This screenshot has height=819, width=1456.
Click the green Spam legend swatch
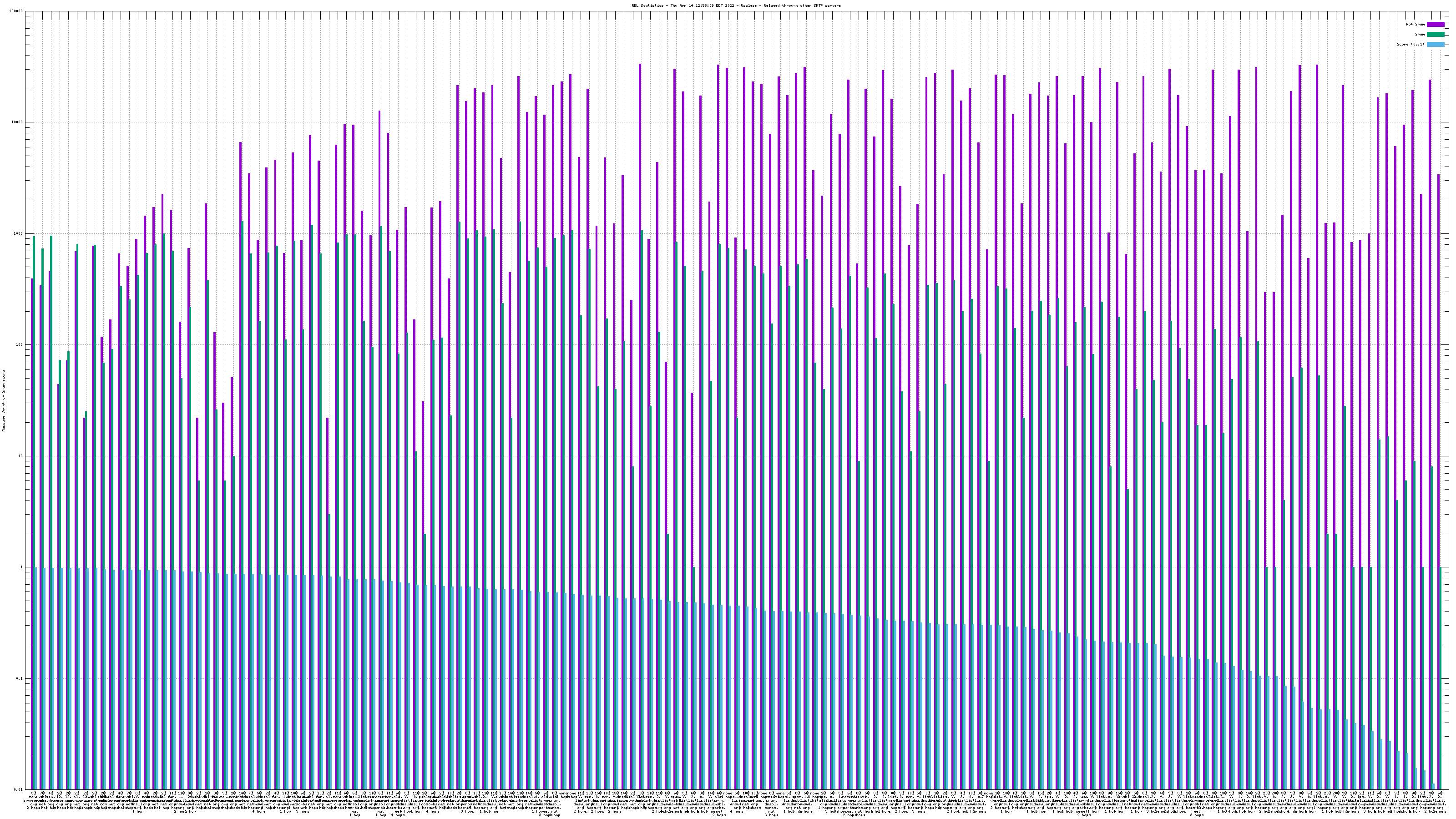coord(1435,35)
